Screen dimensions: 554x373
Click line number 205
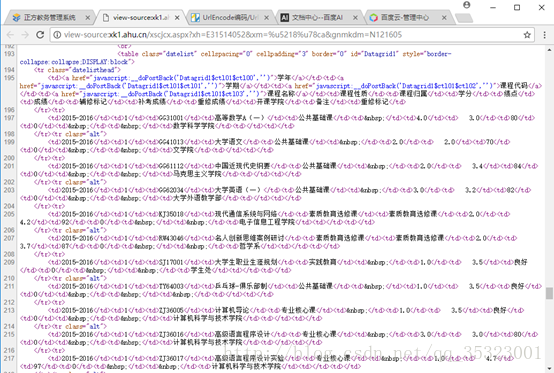tap(9, 214)
